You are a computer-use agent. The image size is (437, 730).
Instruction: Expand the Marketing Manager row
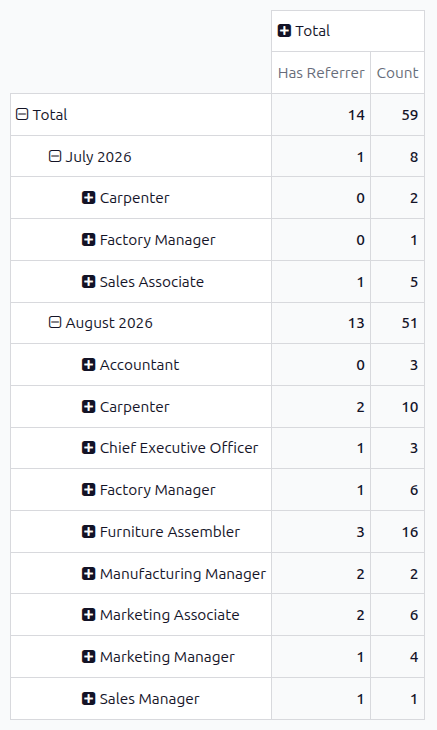tap(88, 656)
